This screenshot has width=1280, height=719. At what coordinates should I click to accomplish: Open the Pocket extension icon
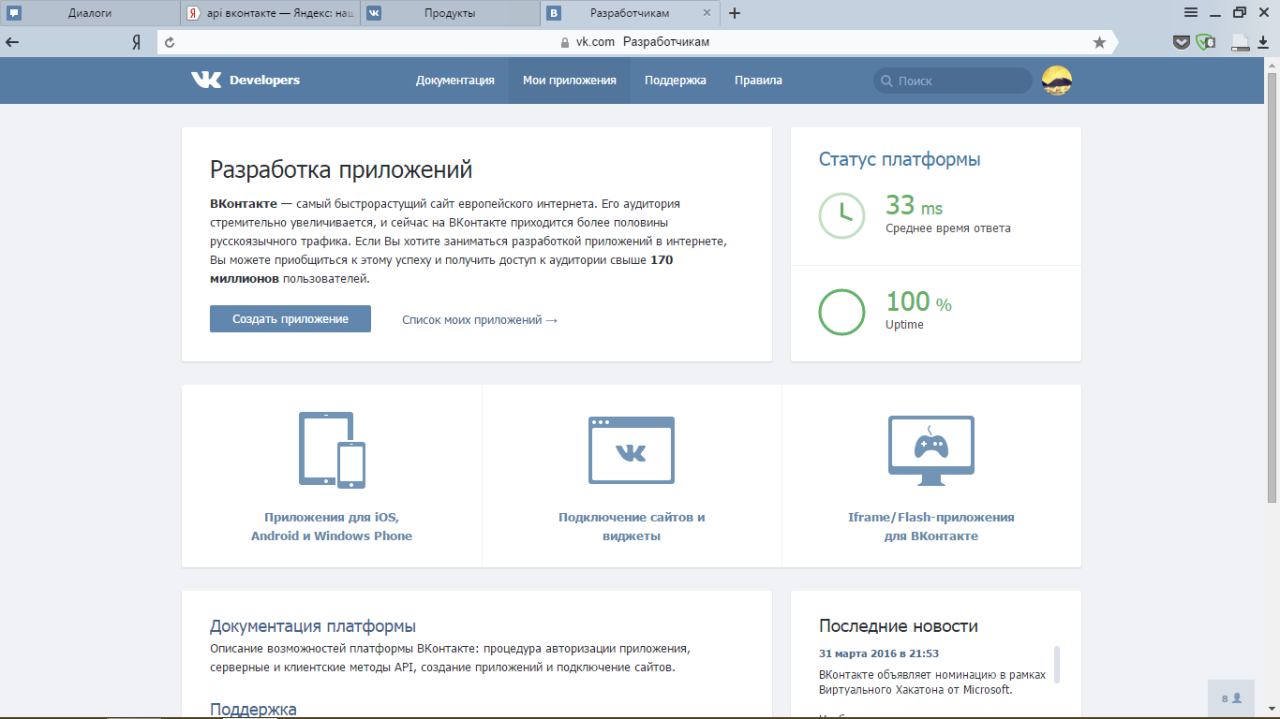pyautogui.click(x=1181, y=42)
